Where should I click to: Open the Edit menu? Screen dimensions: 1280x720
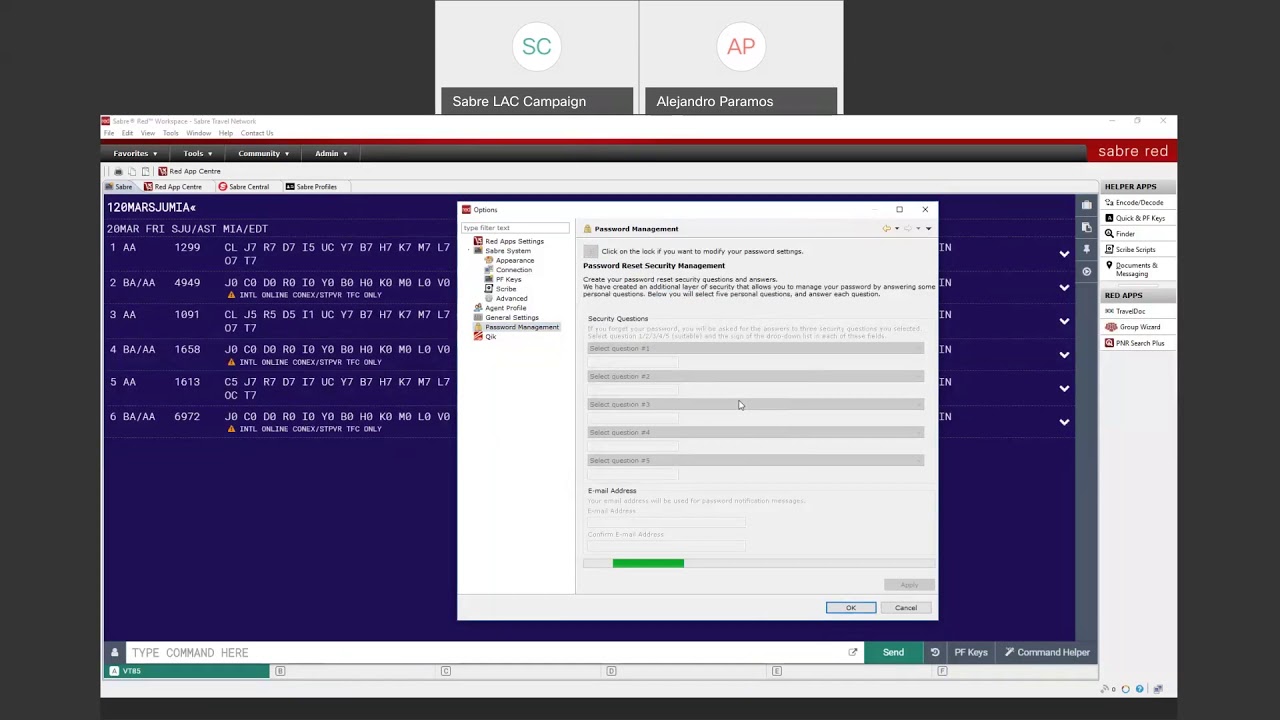point(127,133)
